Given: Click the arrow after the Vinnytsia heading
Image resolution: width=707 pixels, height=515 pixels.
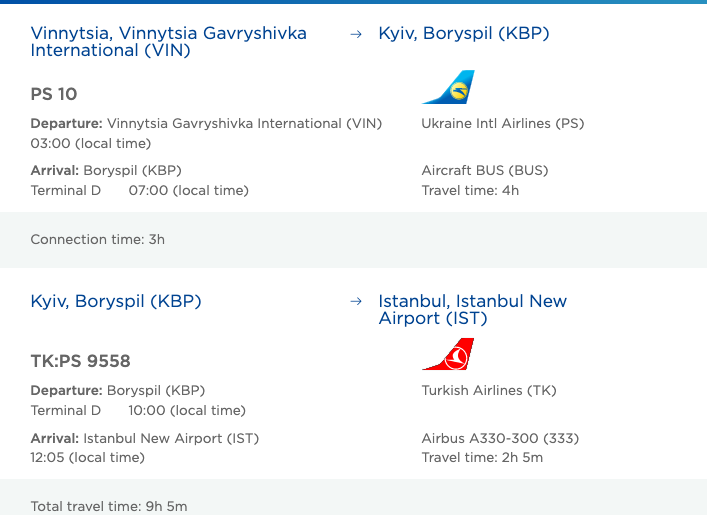Looking at the screenshot, I should pos(355,34).
